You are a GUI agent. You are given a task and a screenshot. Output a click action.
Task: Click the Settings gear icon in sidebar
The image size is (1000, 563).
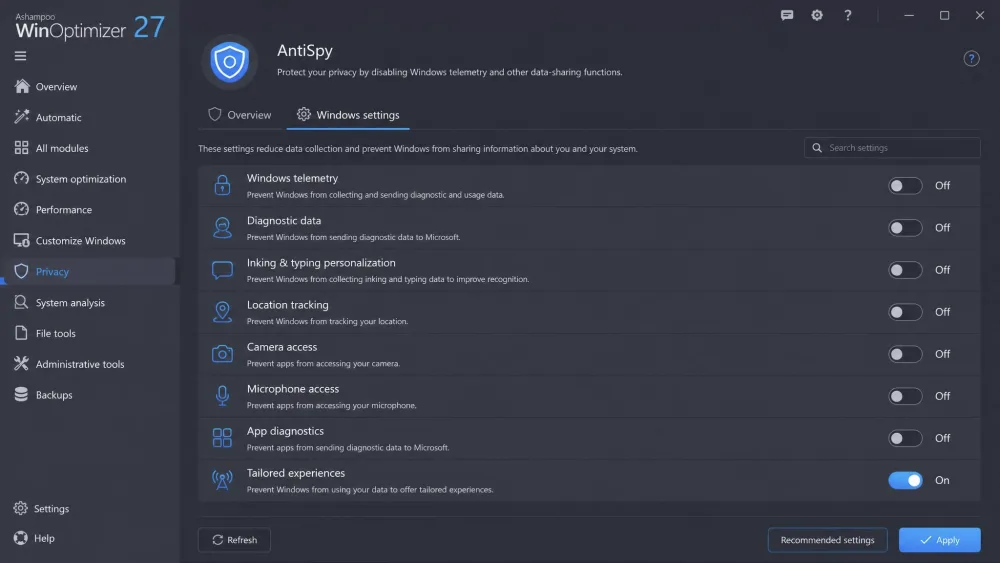pyautogui.click(x=20, y=508)
